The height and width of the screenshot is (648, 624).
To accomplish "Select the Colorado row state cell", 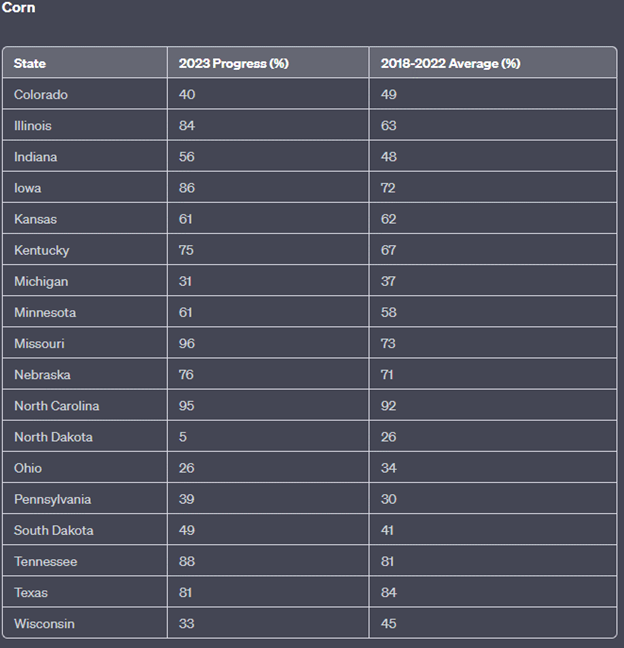I will click(41, 94).
